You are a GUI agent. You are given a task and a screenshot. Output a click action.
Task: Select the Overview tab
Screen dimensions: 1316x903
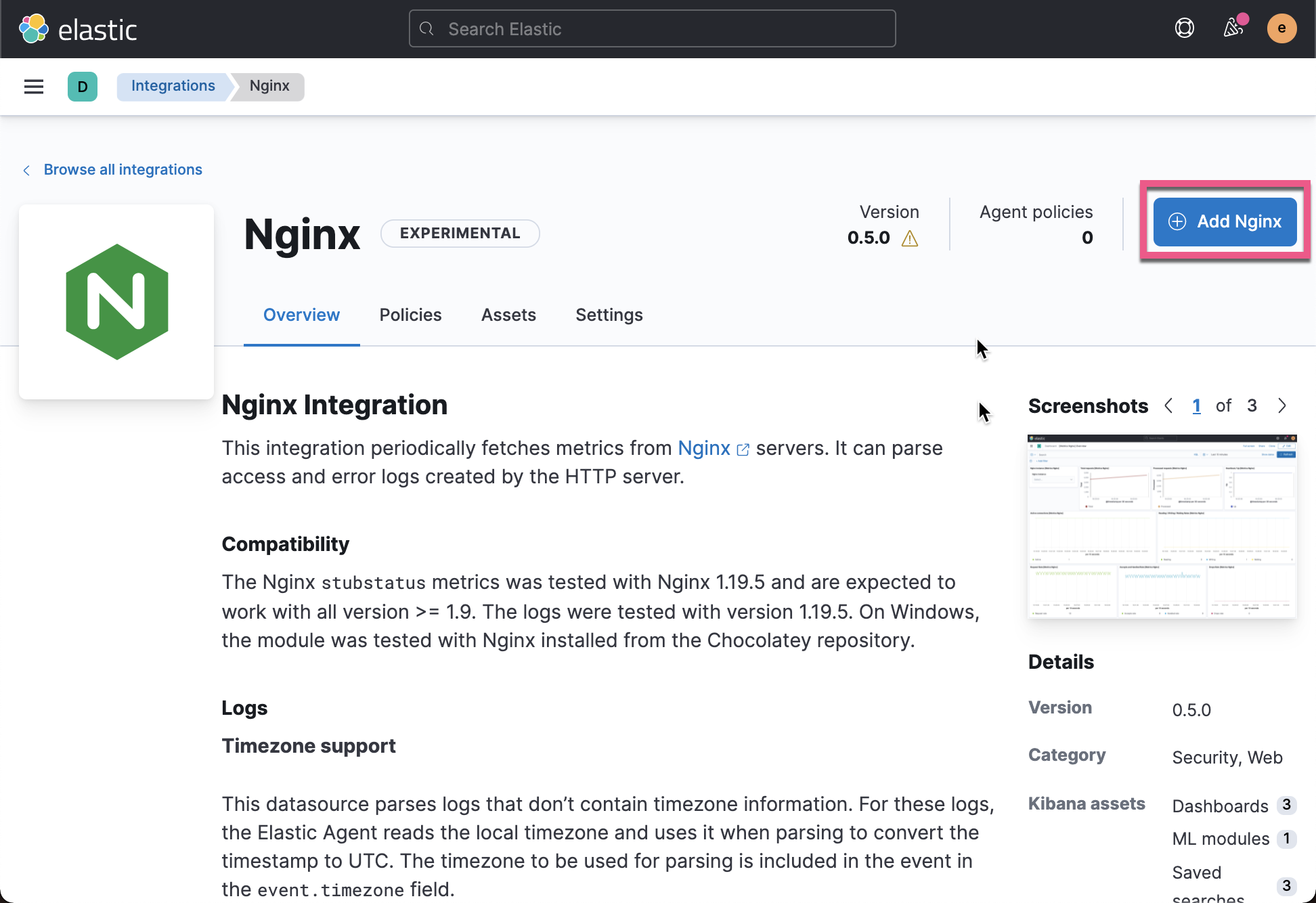click(x=301, y=315)
